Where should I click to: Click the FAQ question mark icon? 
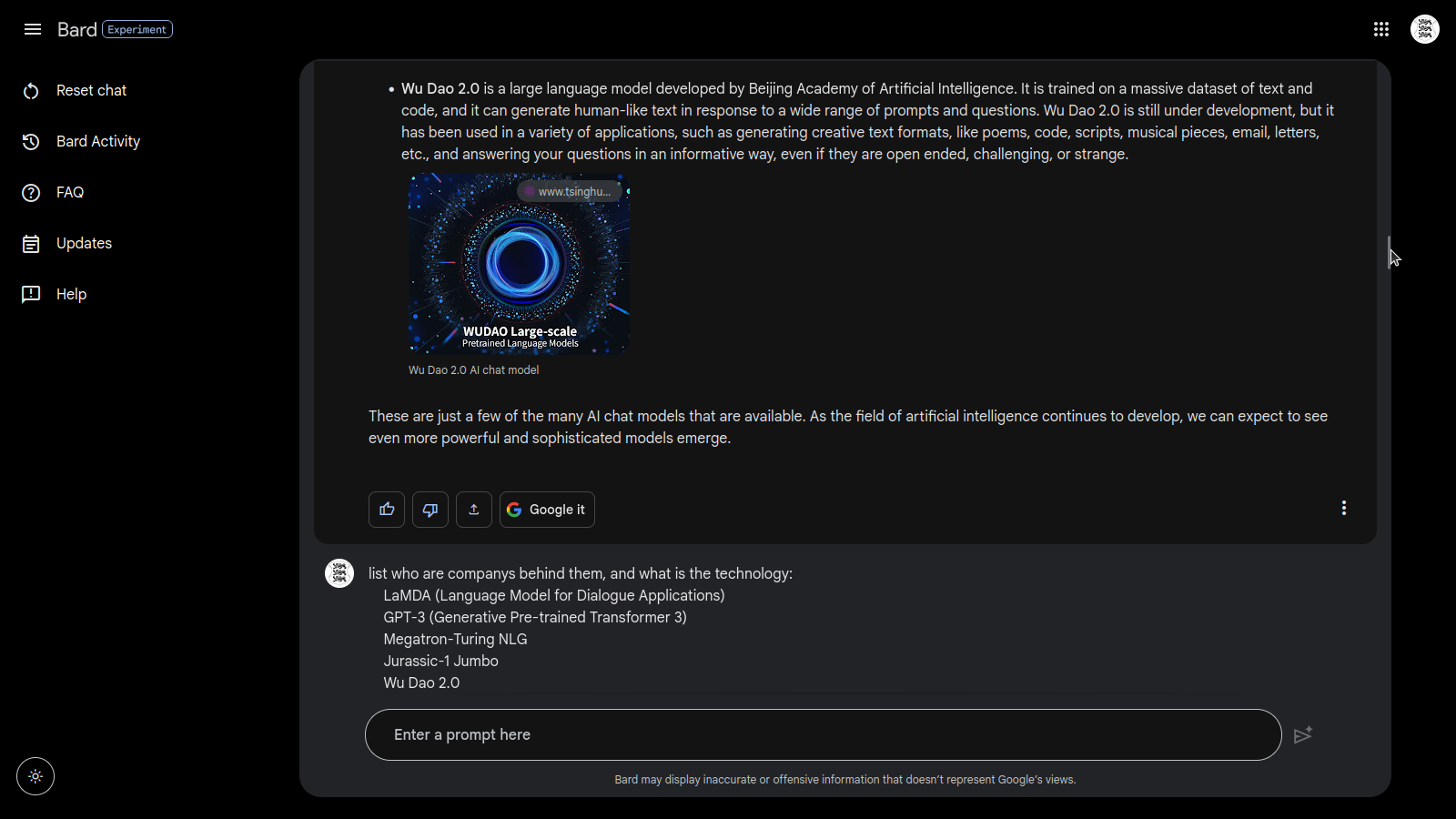(x=31, y=193)
